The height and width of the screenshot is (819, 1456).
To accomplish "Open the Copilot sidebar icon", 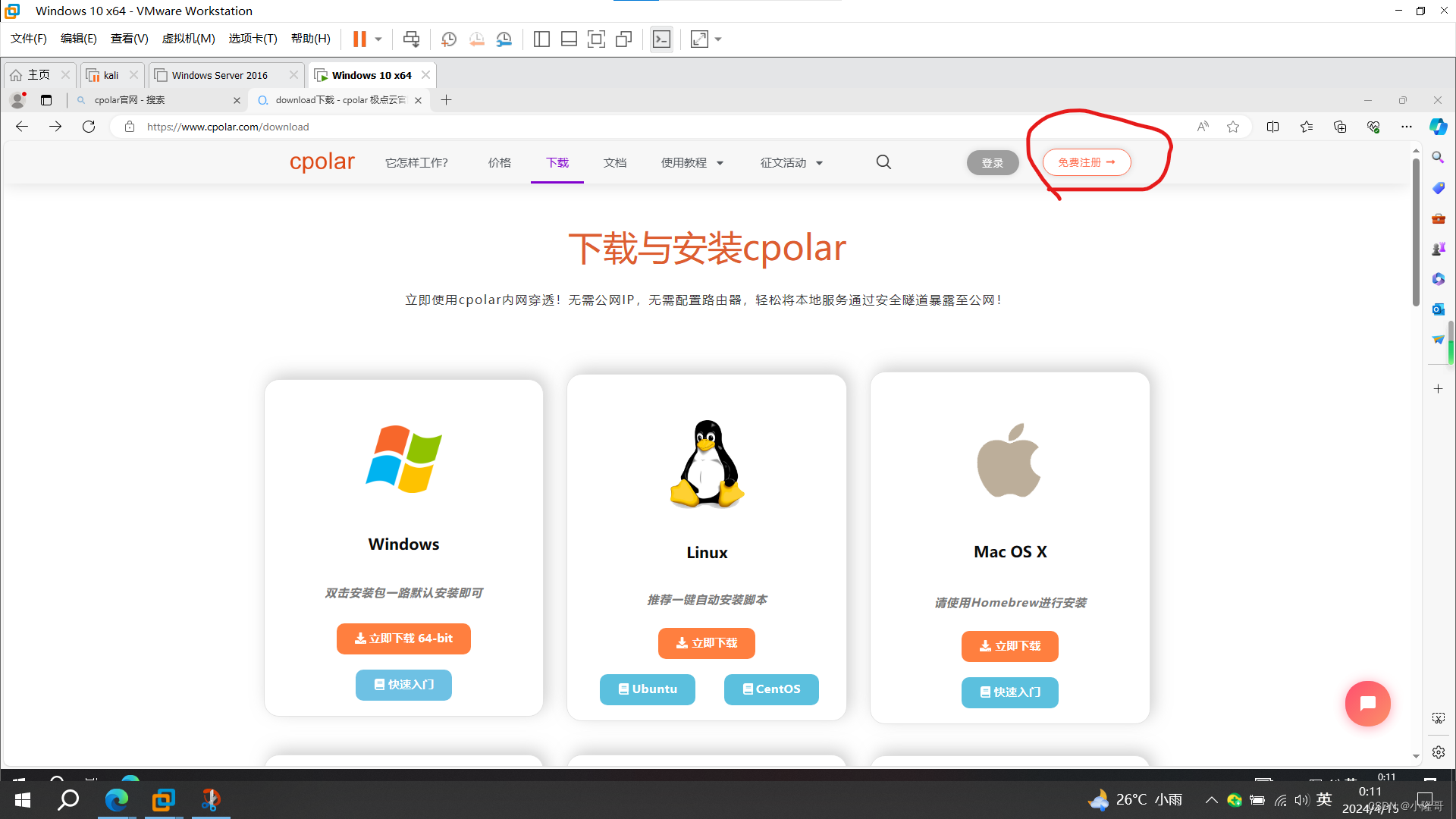I will 1438,127.
